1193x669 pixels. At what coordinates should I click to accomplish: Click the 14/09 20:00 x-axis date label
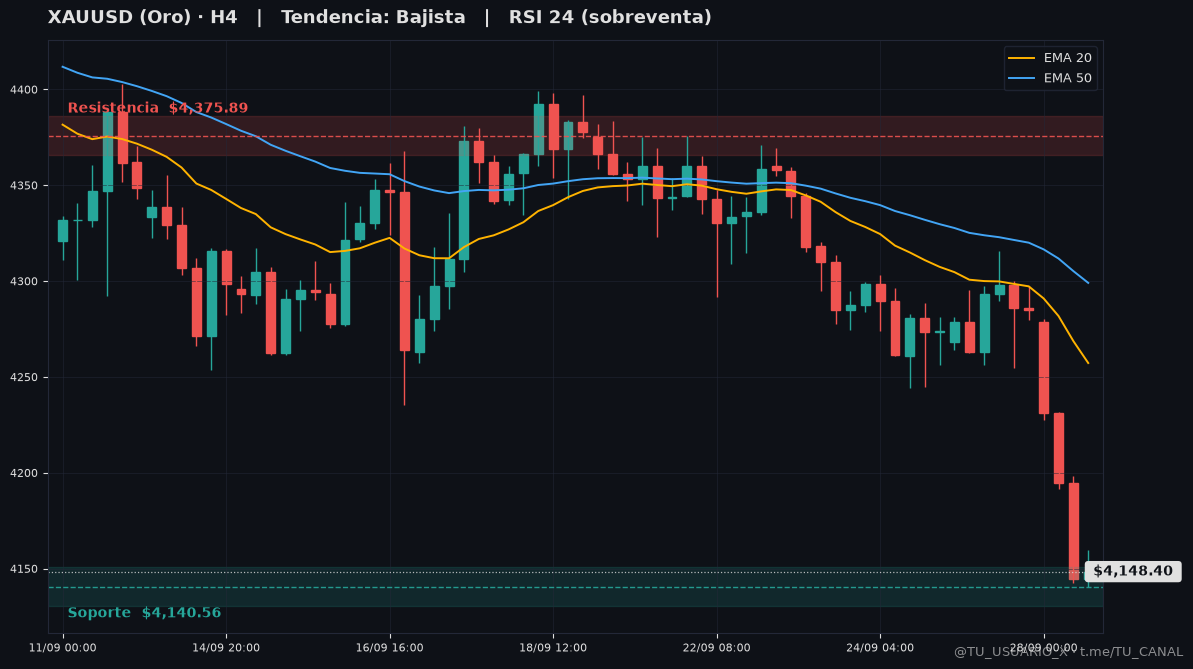pyautogui.click(x=226, y=648)
